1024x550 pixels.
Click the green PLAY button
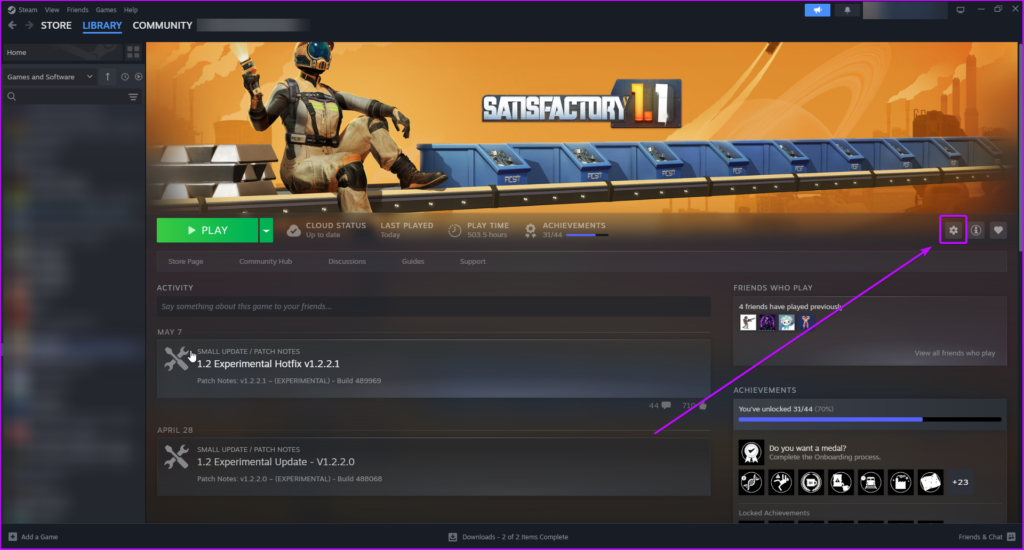point(207,230)
